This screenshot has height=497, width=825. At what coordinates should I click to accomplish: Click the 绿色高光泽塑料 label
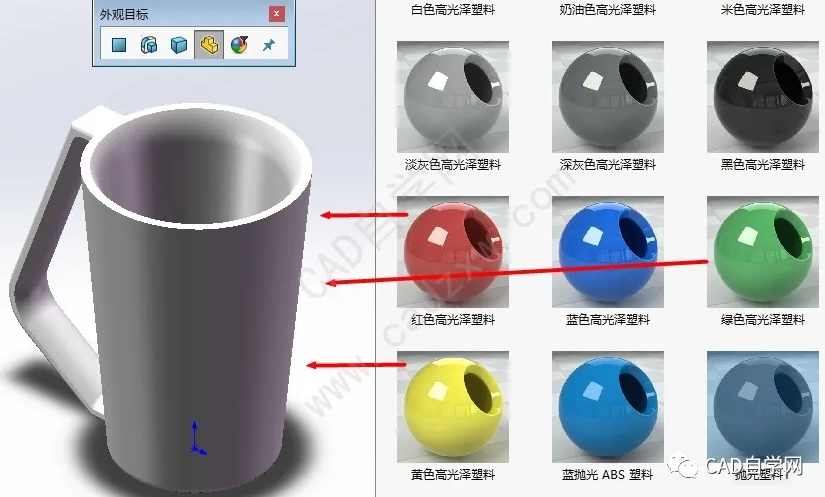[762, 319]
